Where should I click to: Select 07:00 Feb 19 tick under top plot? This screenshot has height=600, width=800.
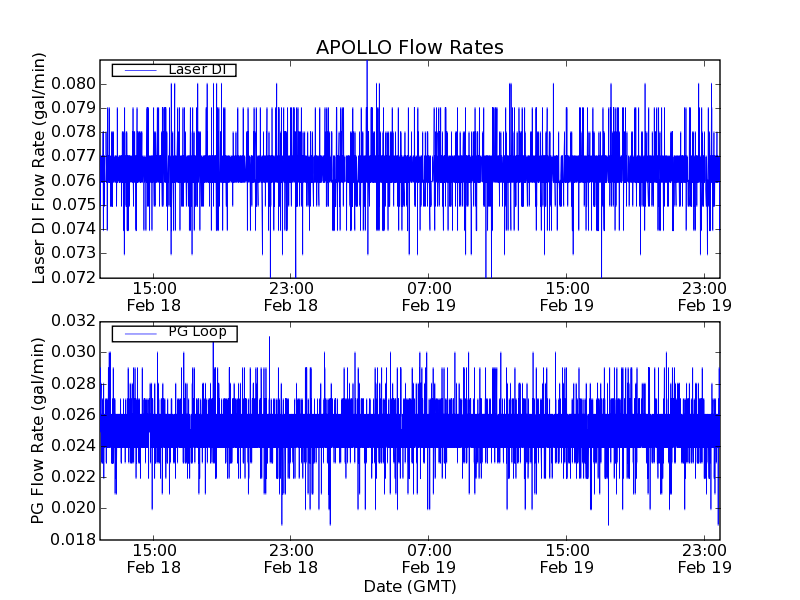429,296
